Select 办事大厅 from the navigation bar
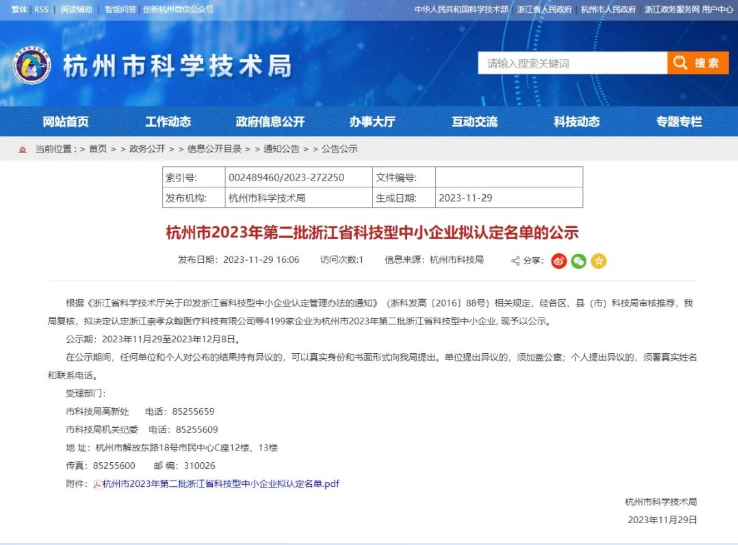 coord(372,121)
